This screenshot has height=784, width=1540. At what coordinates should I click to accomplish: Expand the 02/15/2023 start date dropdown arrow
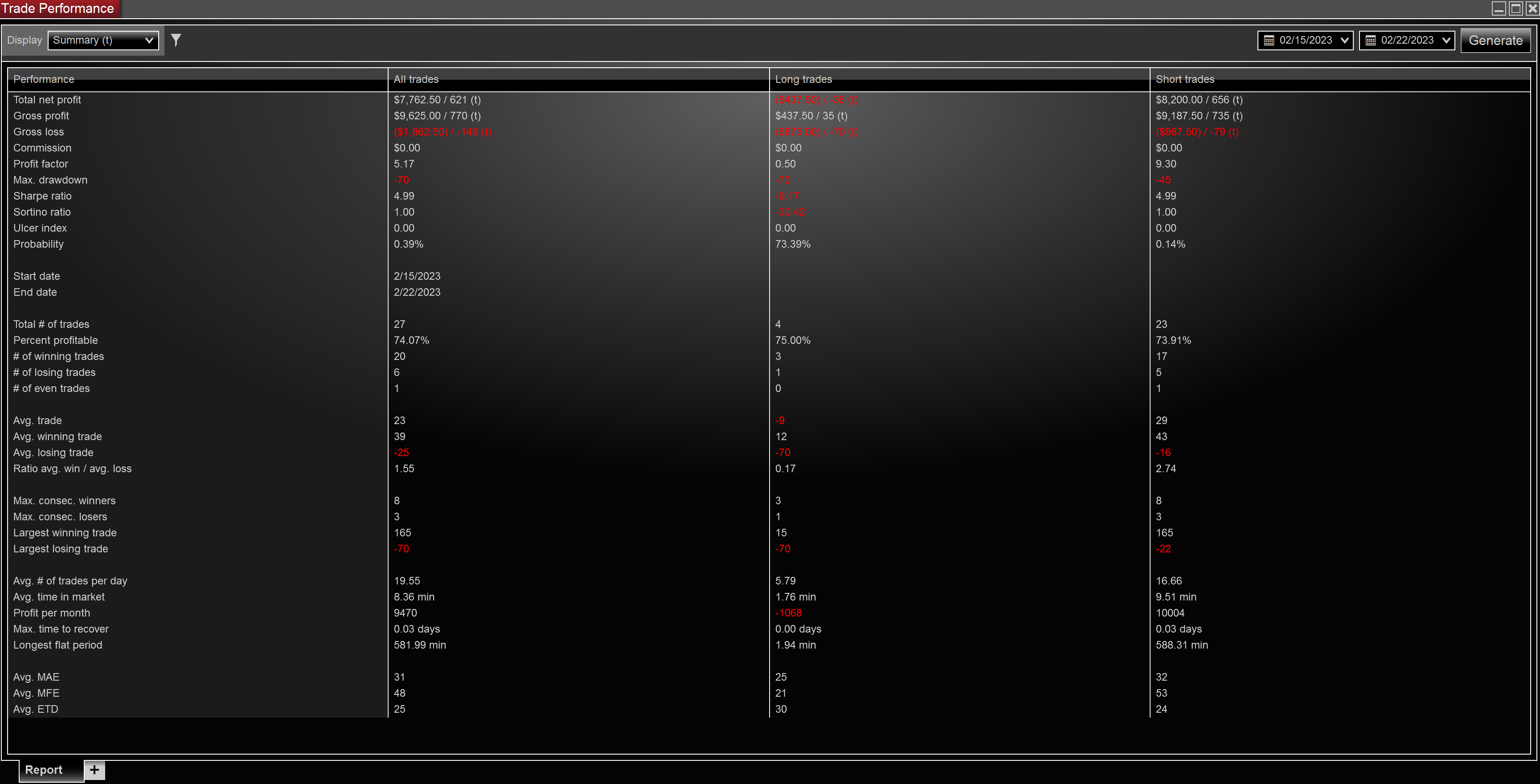tap(1344, 41)
